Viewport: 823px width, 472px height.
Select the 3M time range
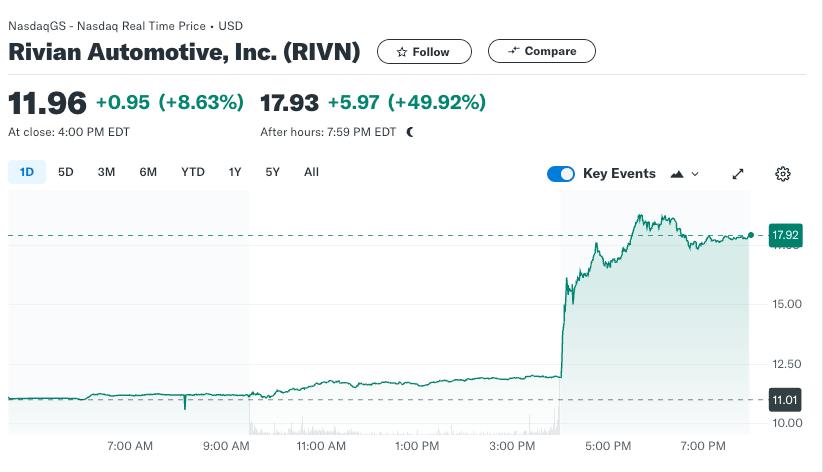tap(106, 172)
